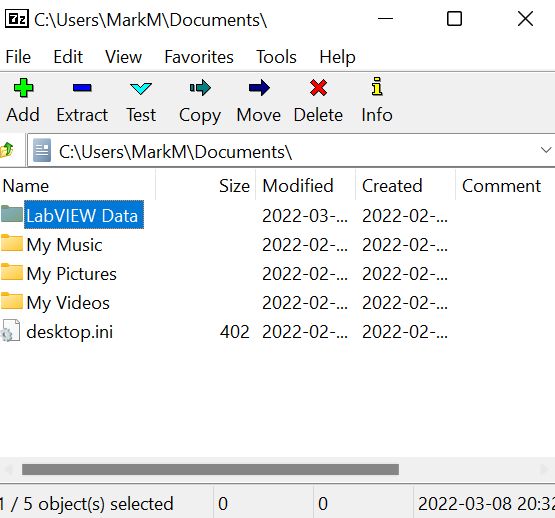
Task: Sort by the Modified column
Action: [x=305, y=186]
